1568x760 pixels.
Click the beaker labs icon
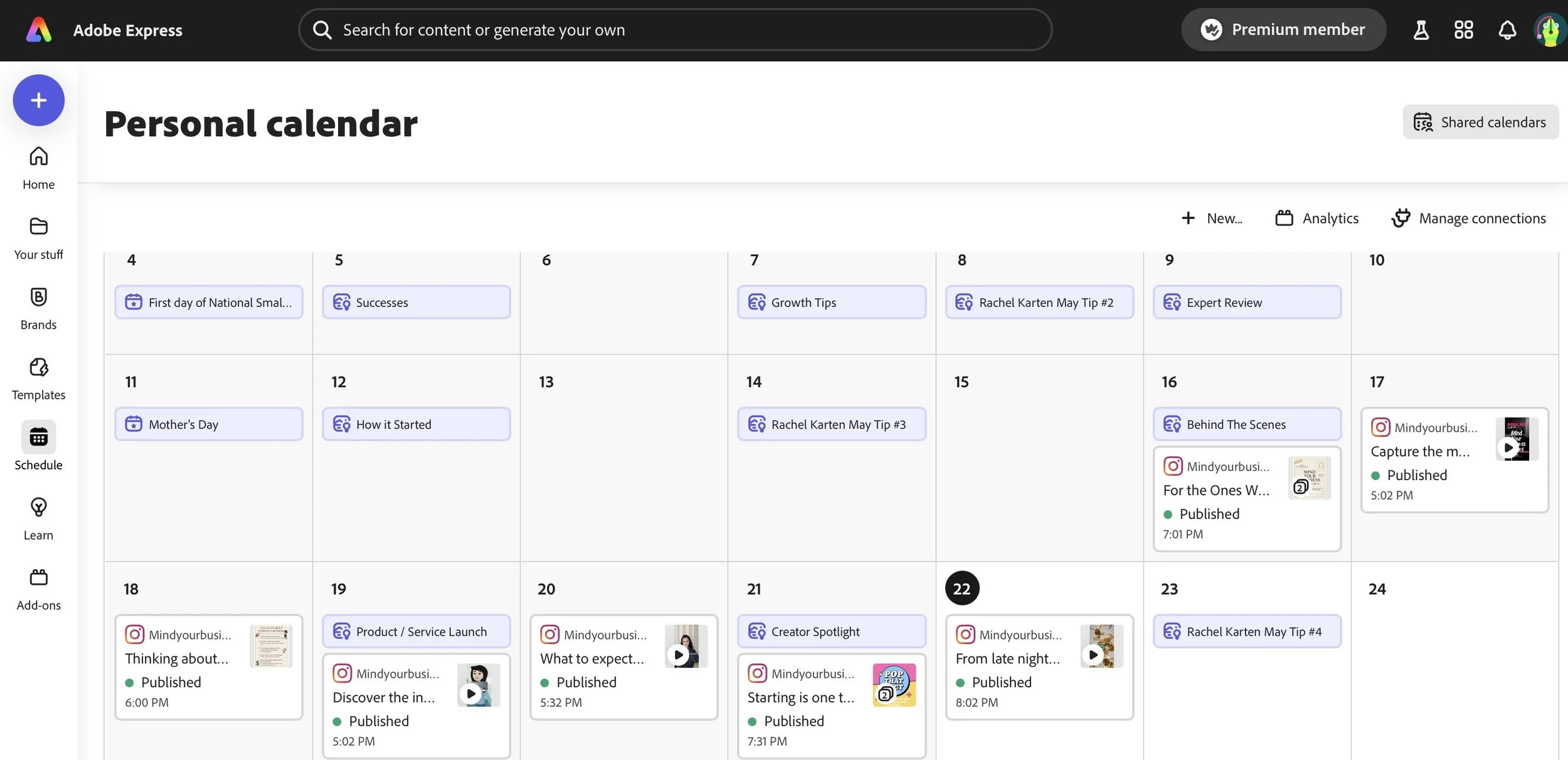pos(1421,30)
